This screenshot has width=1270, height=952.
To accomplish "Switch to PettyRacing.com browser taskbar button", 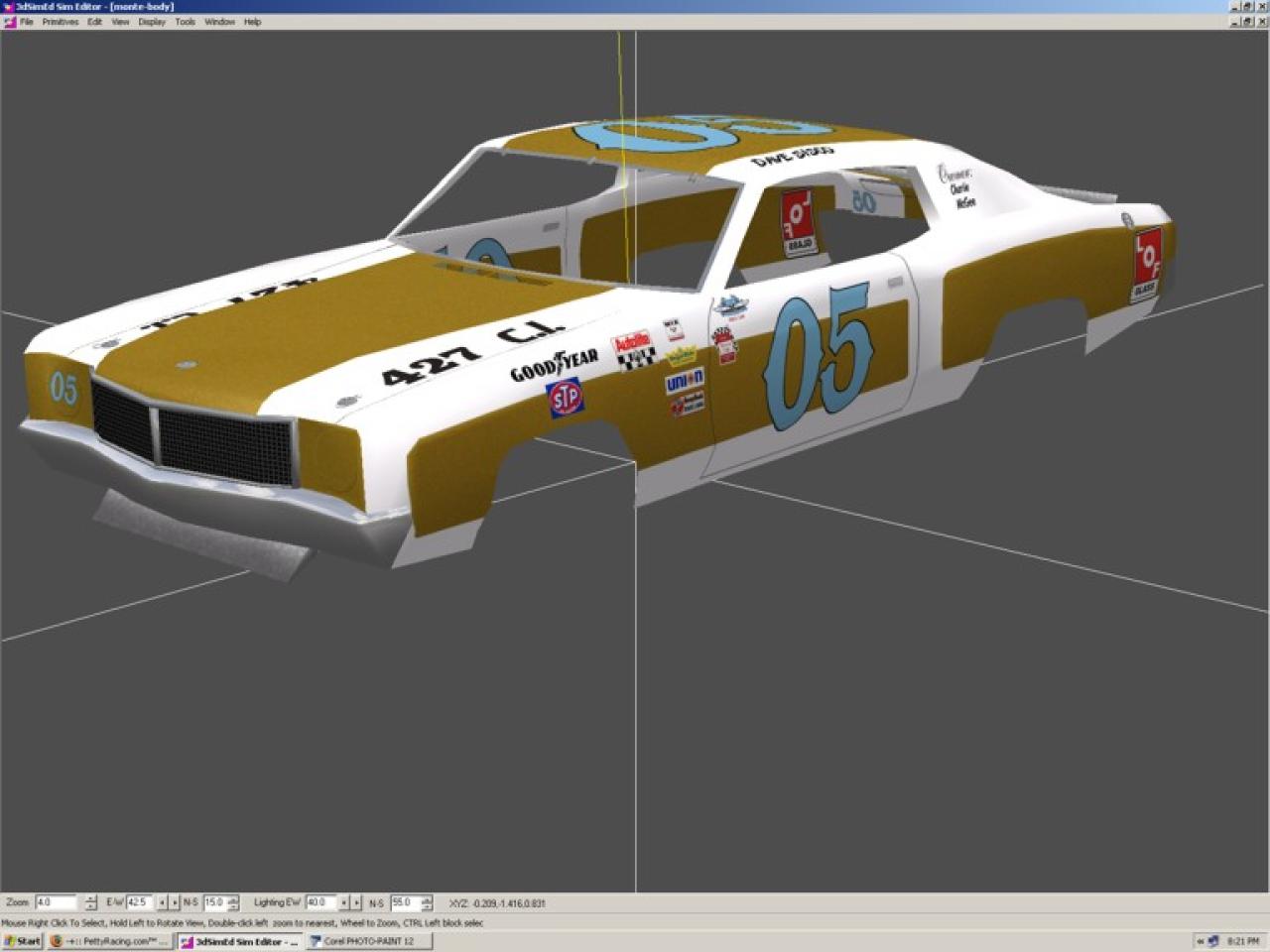I will tap(110, 941).
